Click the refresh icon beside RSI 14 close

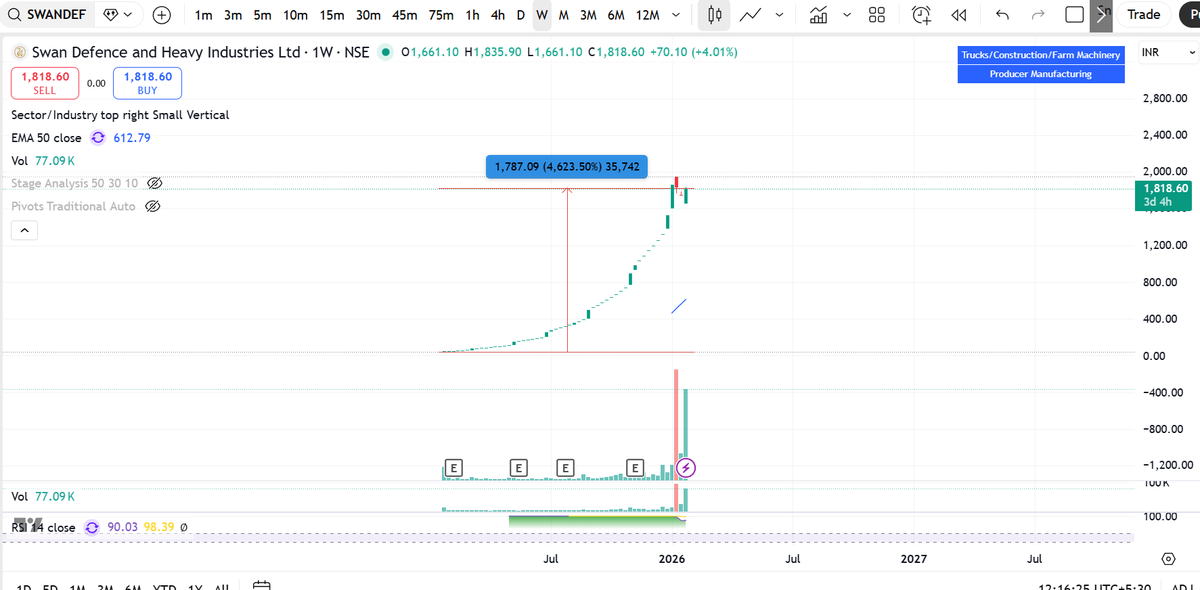pos(92,527)
